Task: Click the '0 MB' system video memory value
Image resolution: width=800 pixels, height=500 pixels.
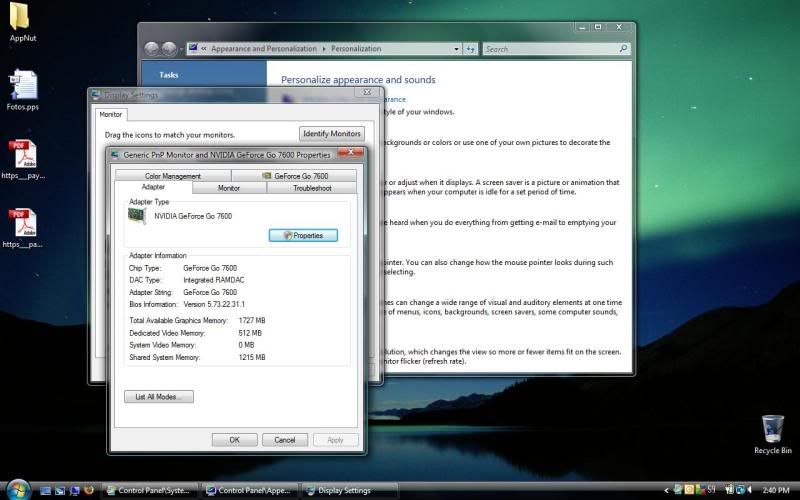Action: (246, 345)
